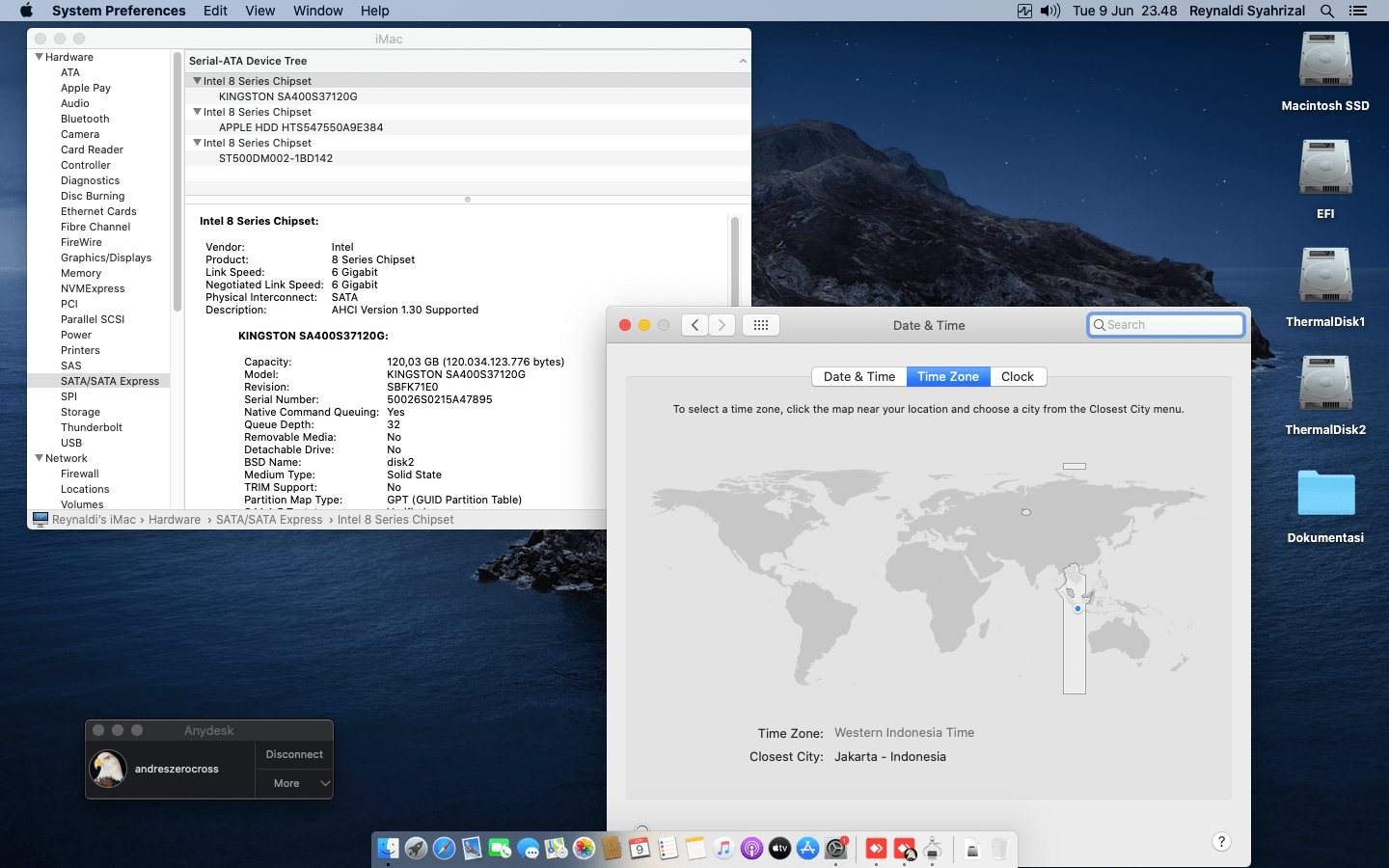Collapse Intel chipset above ST500DM002-1BD142

[197, 143]
